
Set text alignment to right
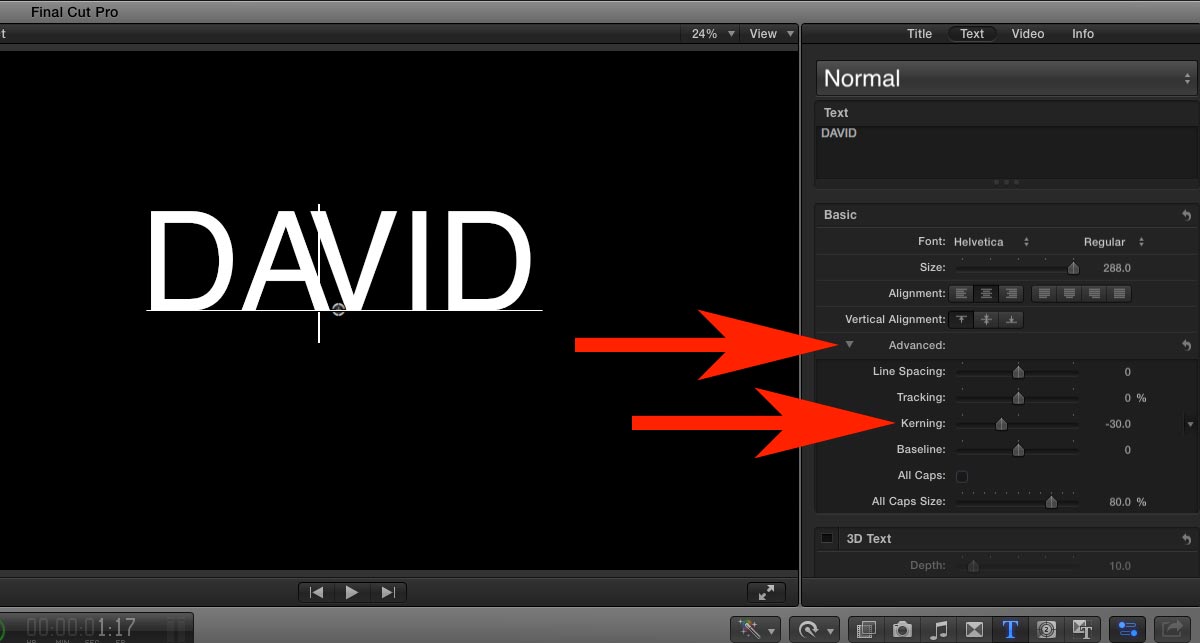click(x=1011, y=294)
